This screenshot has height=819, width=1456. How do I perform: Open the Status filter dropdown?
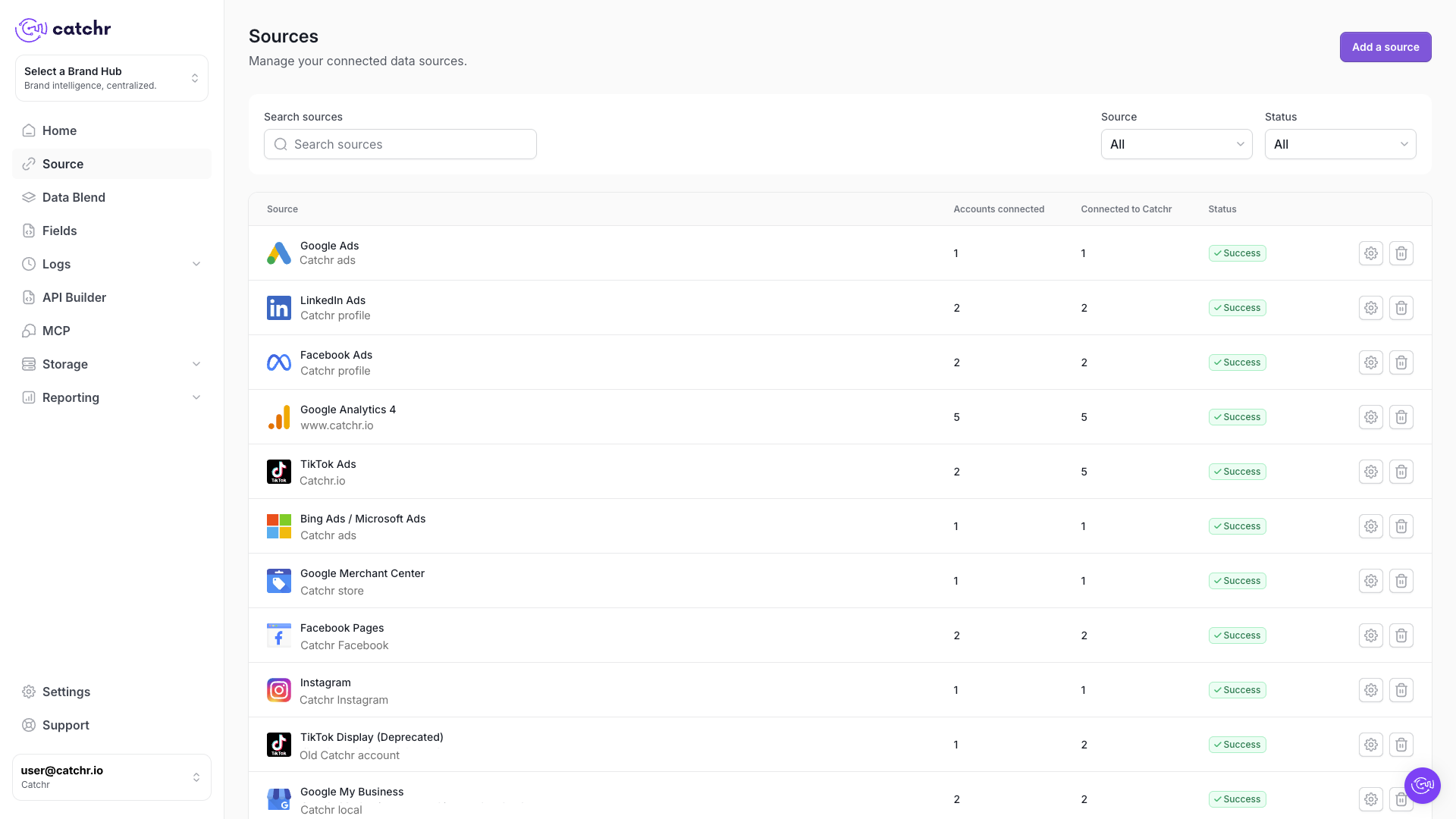[1341, 144]
